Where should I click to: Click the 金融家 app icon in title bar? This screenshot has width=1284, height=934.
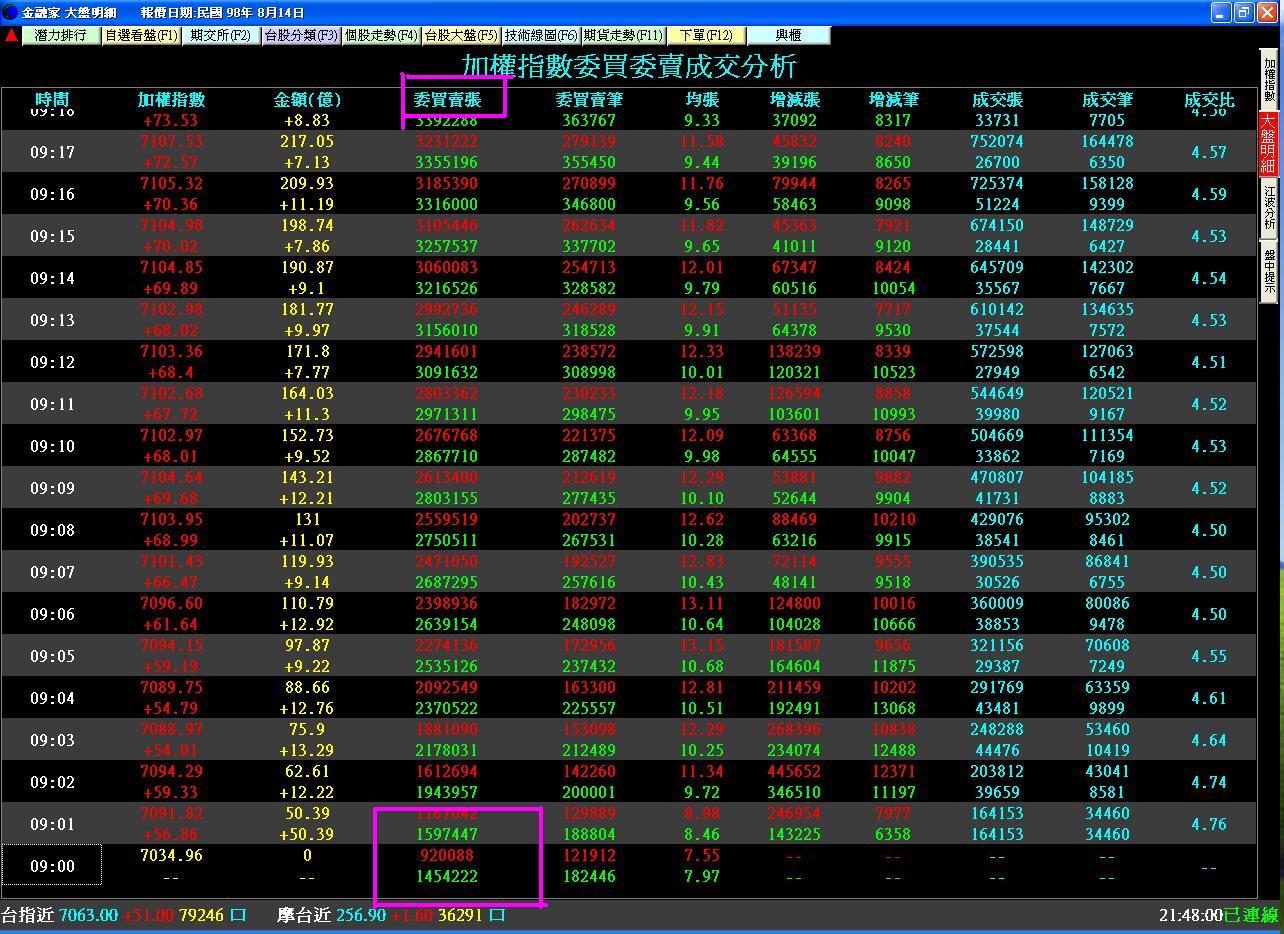tap(10, 12)
